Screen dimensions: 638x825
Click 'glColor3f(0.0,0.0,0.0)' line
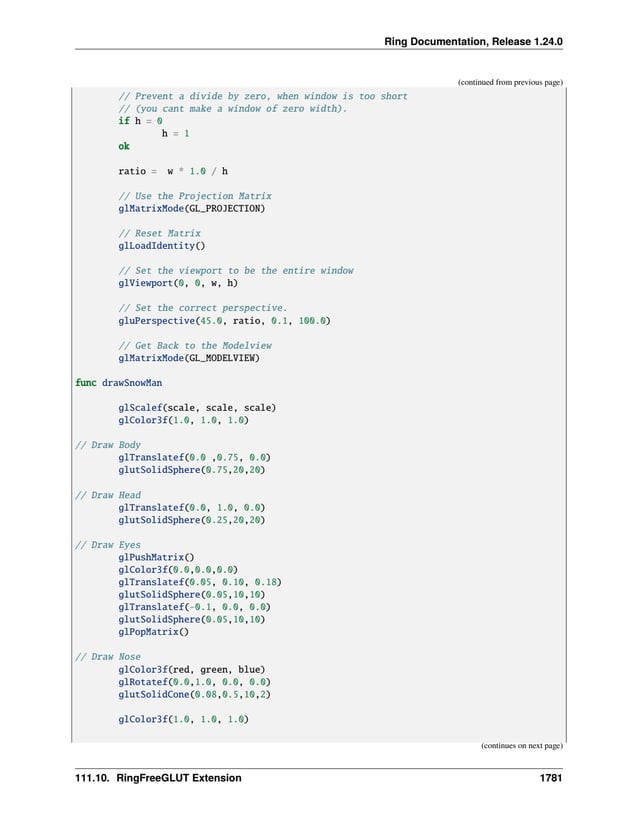178,570
